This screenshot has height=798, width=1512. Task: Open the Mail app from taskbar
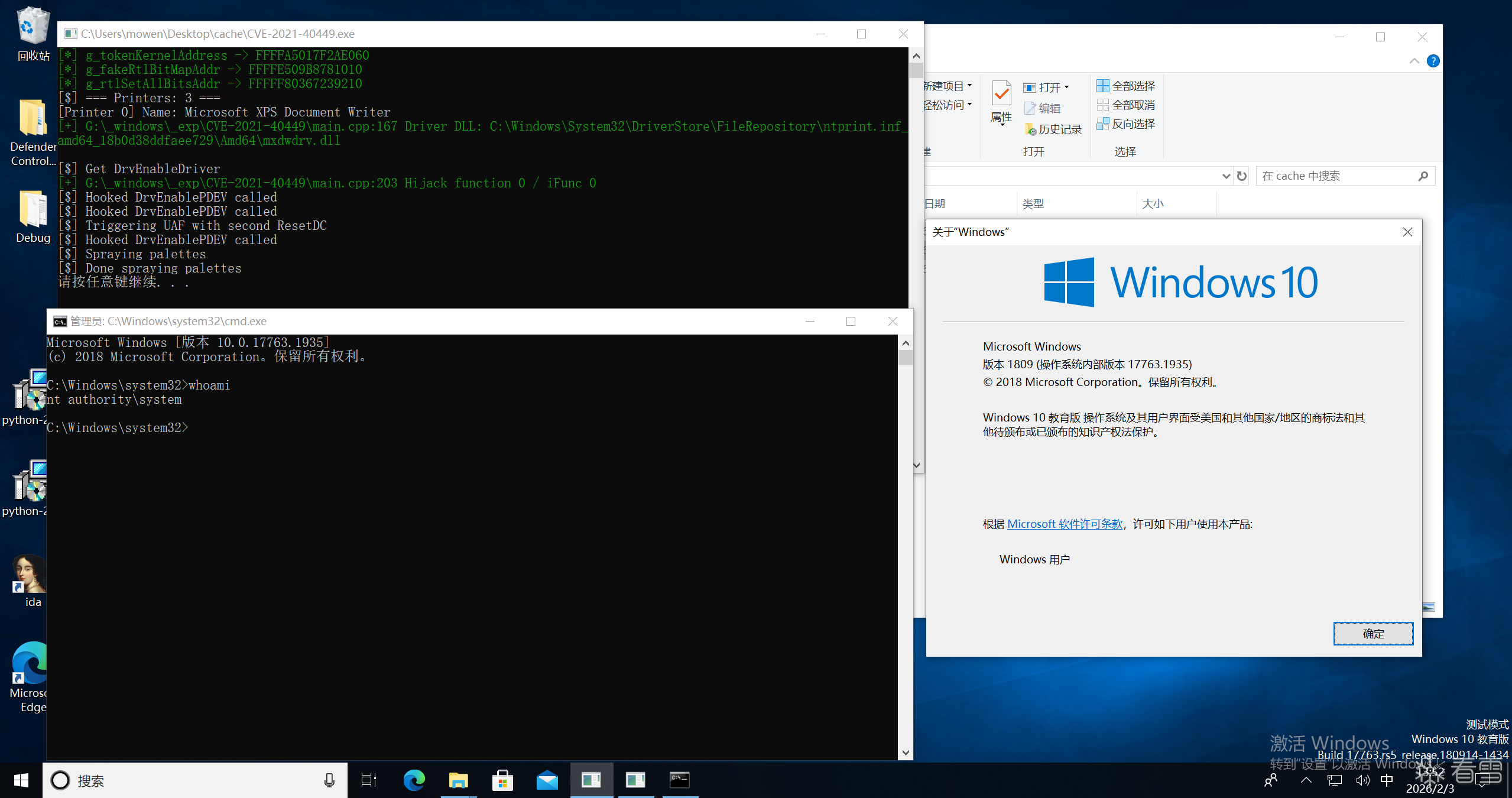pos(547,780)
